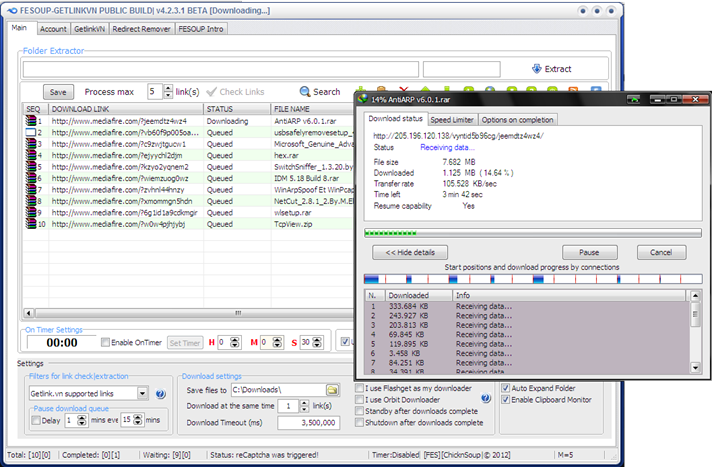Open help icon next to filters dropdown
Viewport: 712px width, 467px height.
[160, 394]
